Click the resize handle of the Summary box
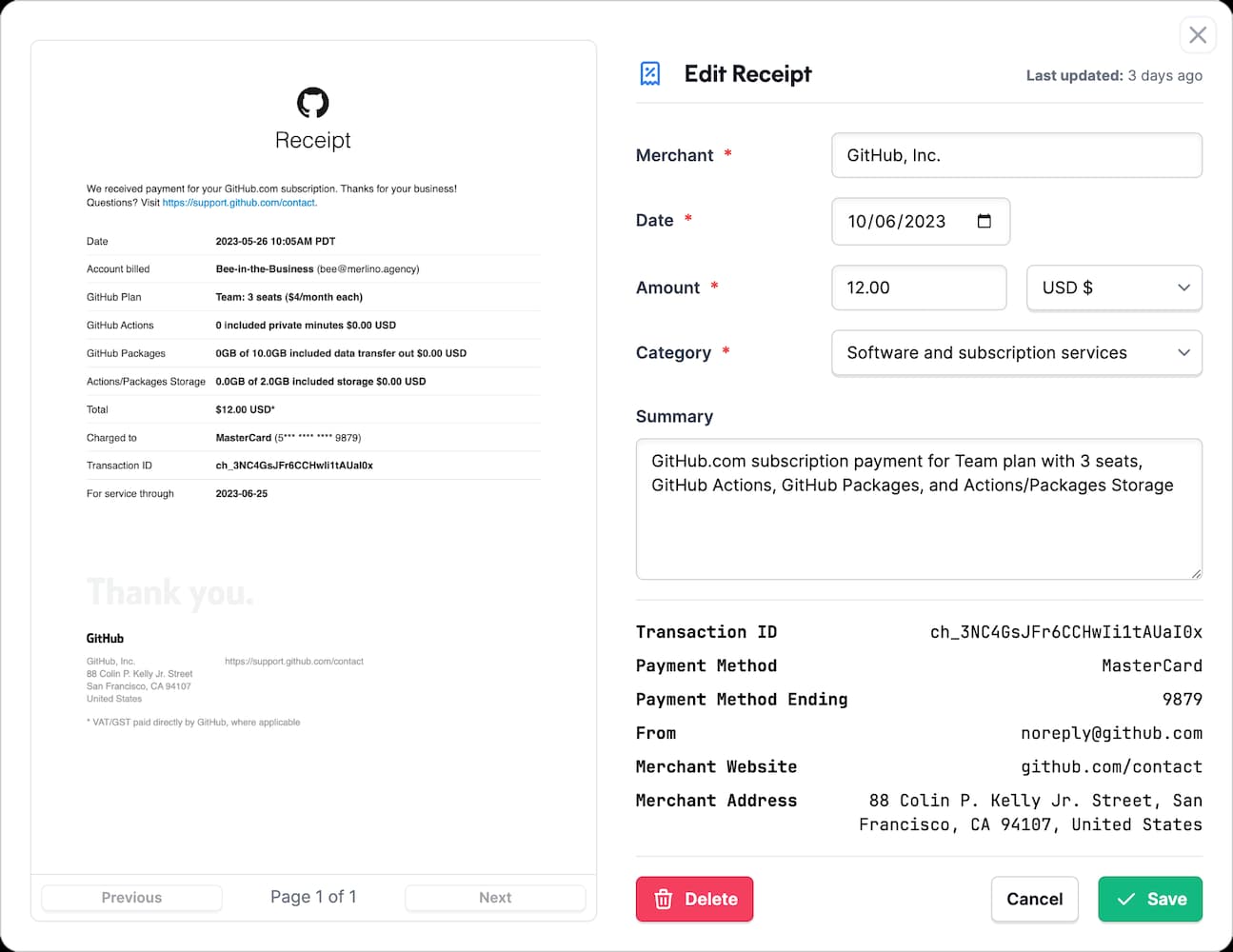 [1194, 572]
